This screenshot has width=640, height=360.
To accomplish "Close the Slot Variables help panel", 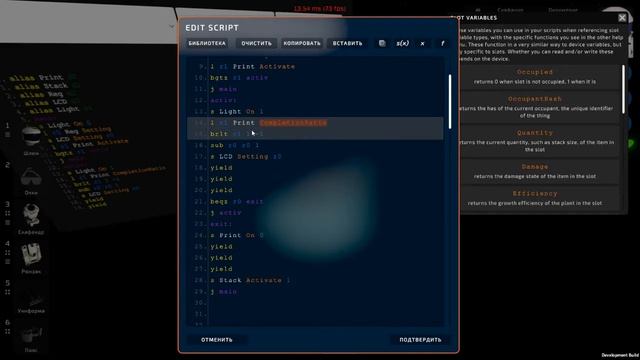I will point(622,18).
